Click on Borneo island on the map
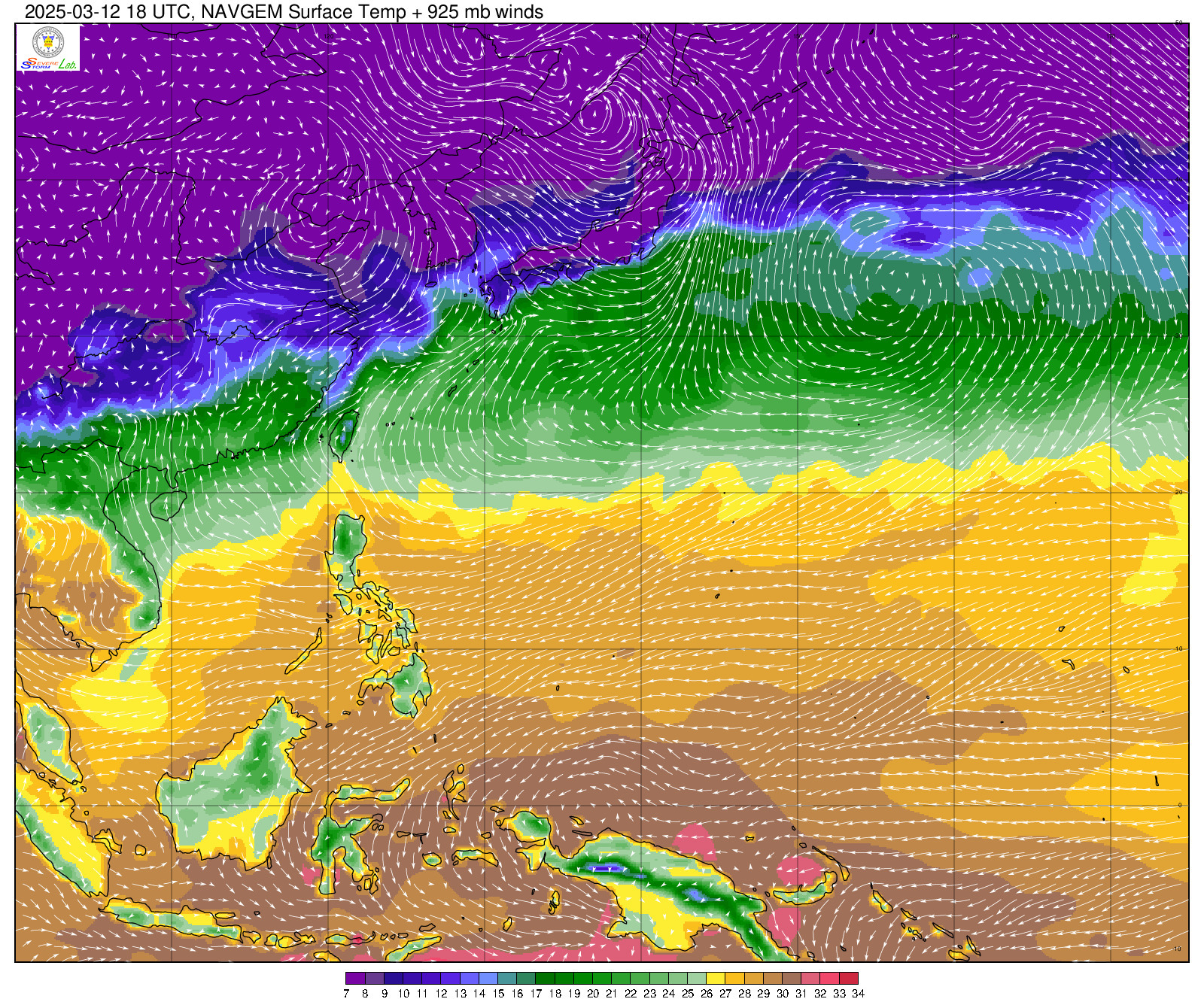This screenshot has width=1204, height=1008. tap(241, 782)
